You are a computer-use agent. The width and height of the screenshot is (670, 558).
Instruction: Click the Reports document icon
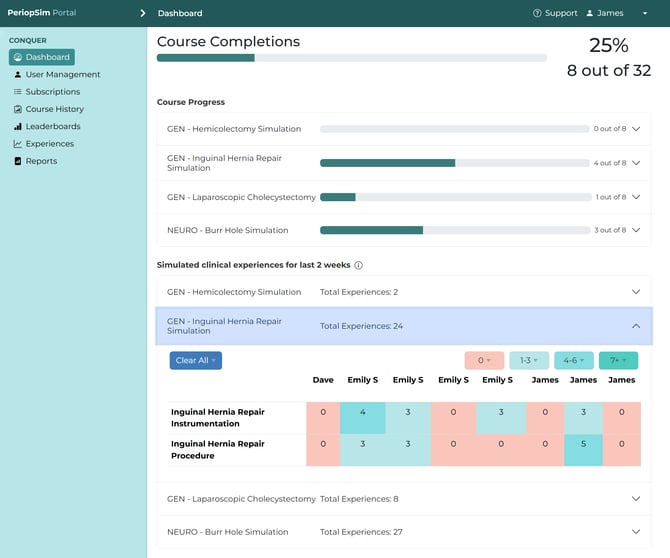pyautogui.click(x=18, y=161)
